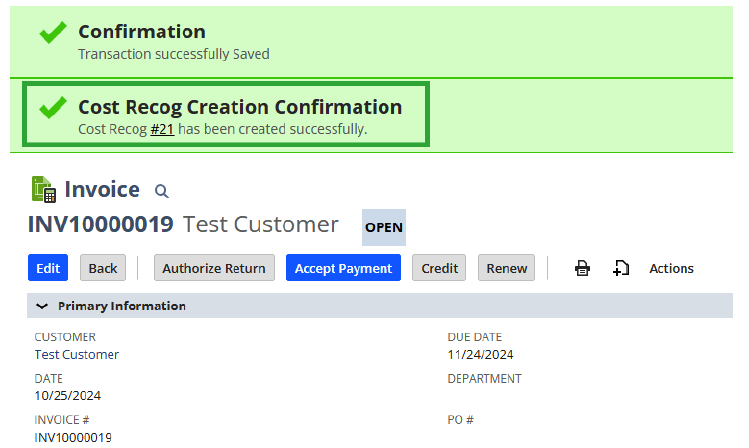Click the OPEN status badge
The height and width of the screenshot is (448, 749).
[384, 227]
